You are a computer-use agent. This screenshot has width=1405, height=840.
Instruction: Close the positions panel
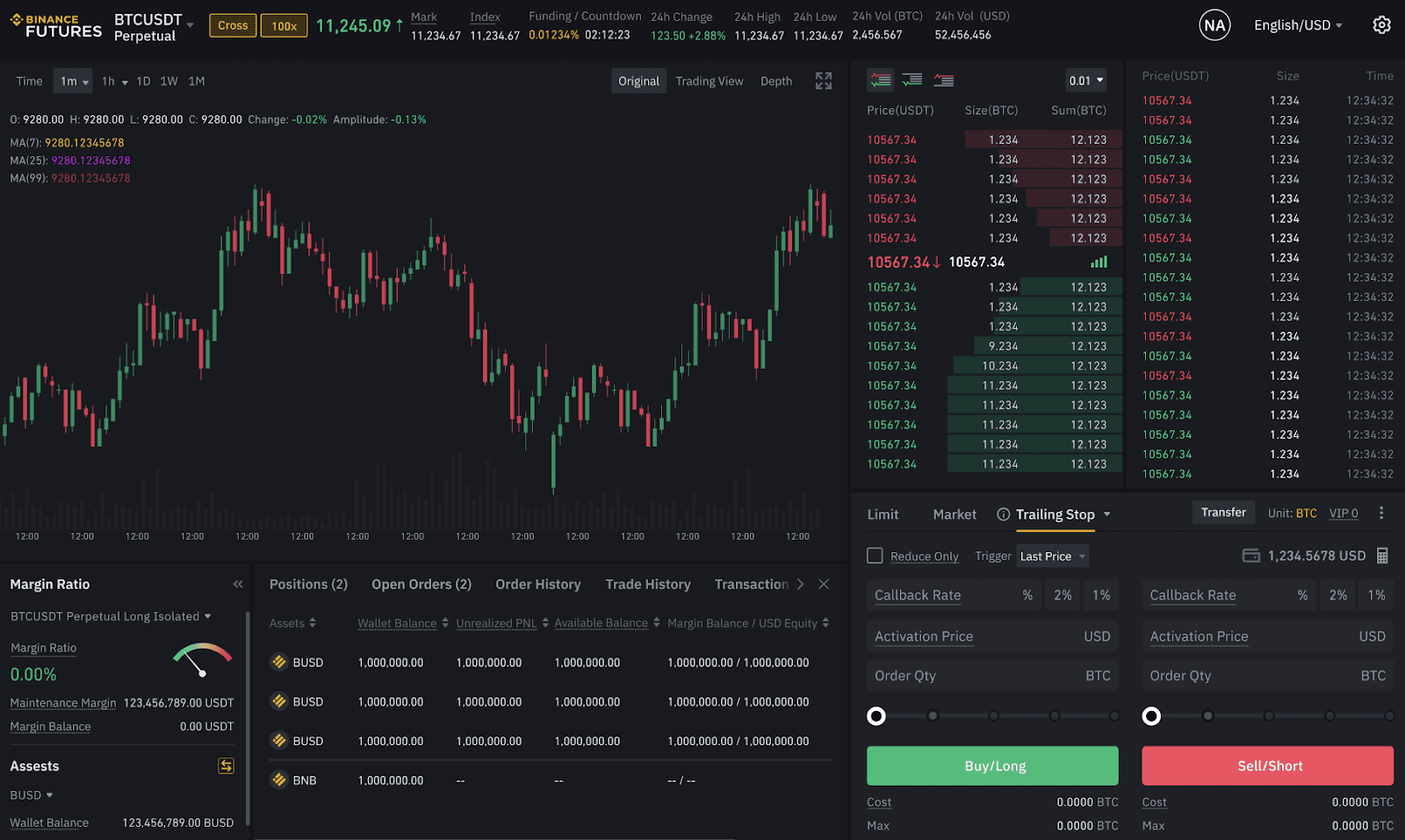point(824,584)
